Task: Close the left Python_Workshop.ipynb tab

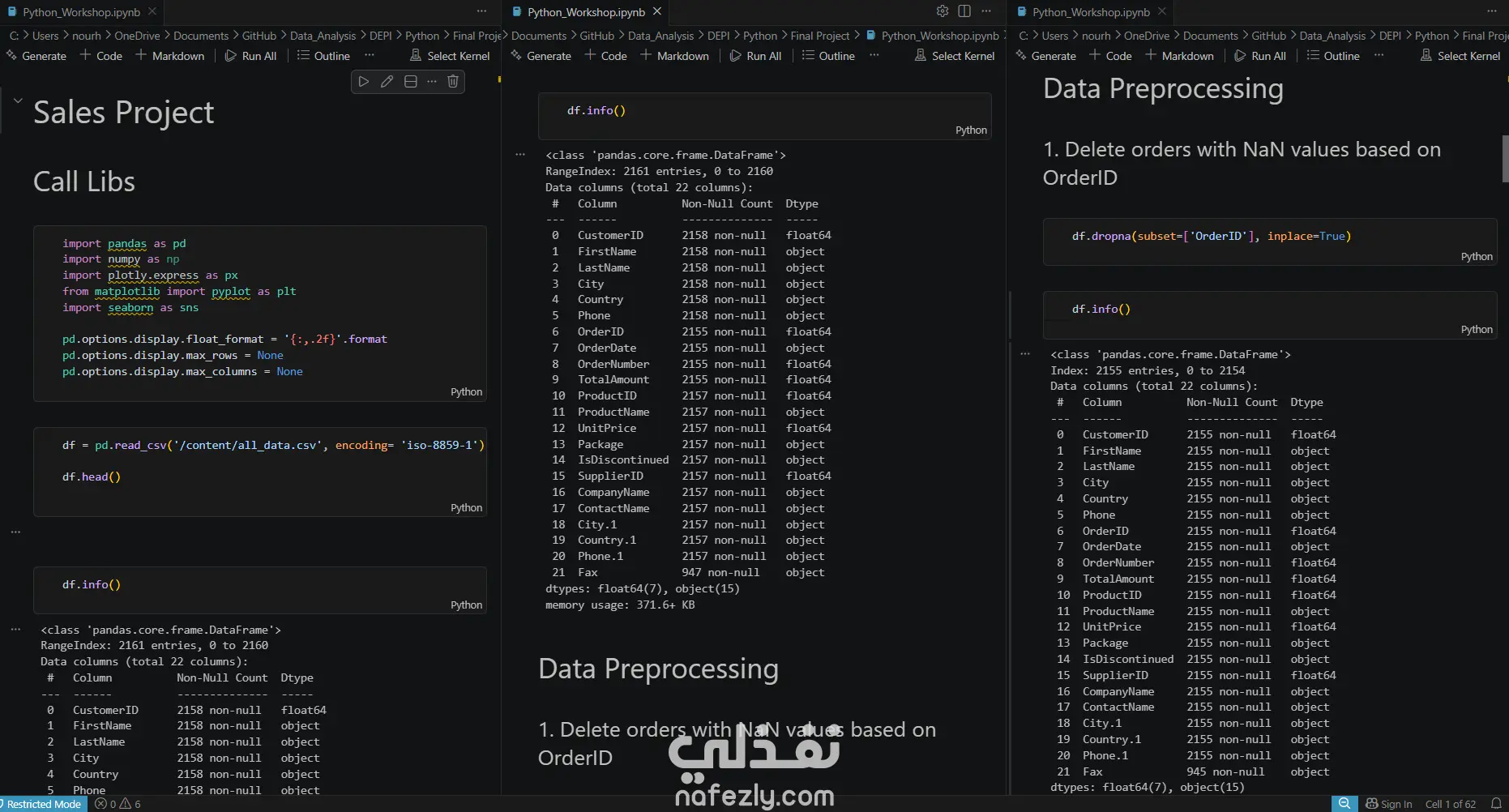Action: point(152,11)
